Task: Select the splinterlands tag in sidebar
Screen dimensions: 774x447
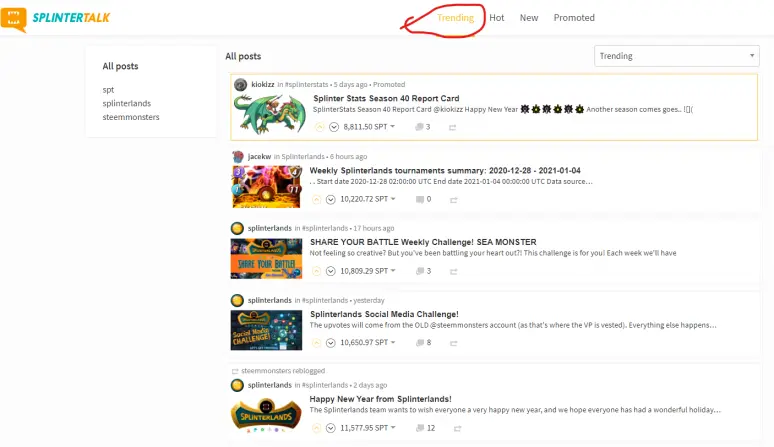Action: point(127,103)
